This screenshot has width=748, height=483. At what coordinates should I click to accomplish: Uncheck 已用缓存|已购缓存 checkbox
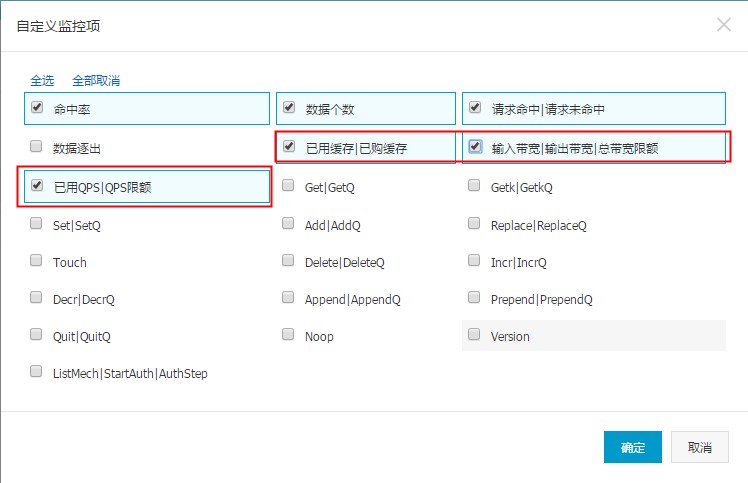pos(289,146)
